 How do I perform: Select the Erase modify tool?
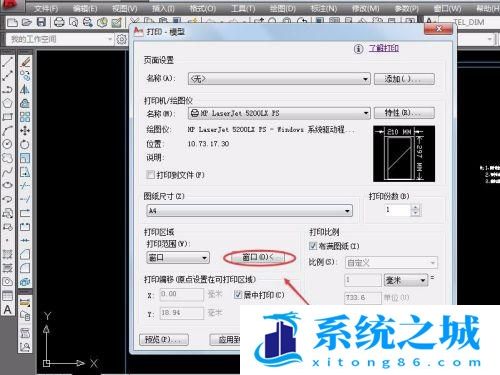(x=25, y=62)
